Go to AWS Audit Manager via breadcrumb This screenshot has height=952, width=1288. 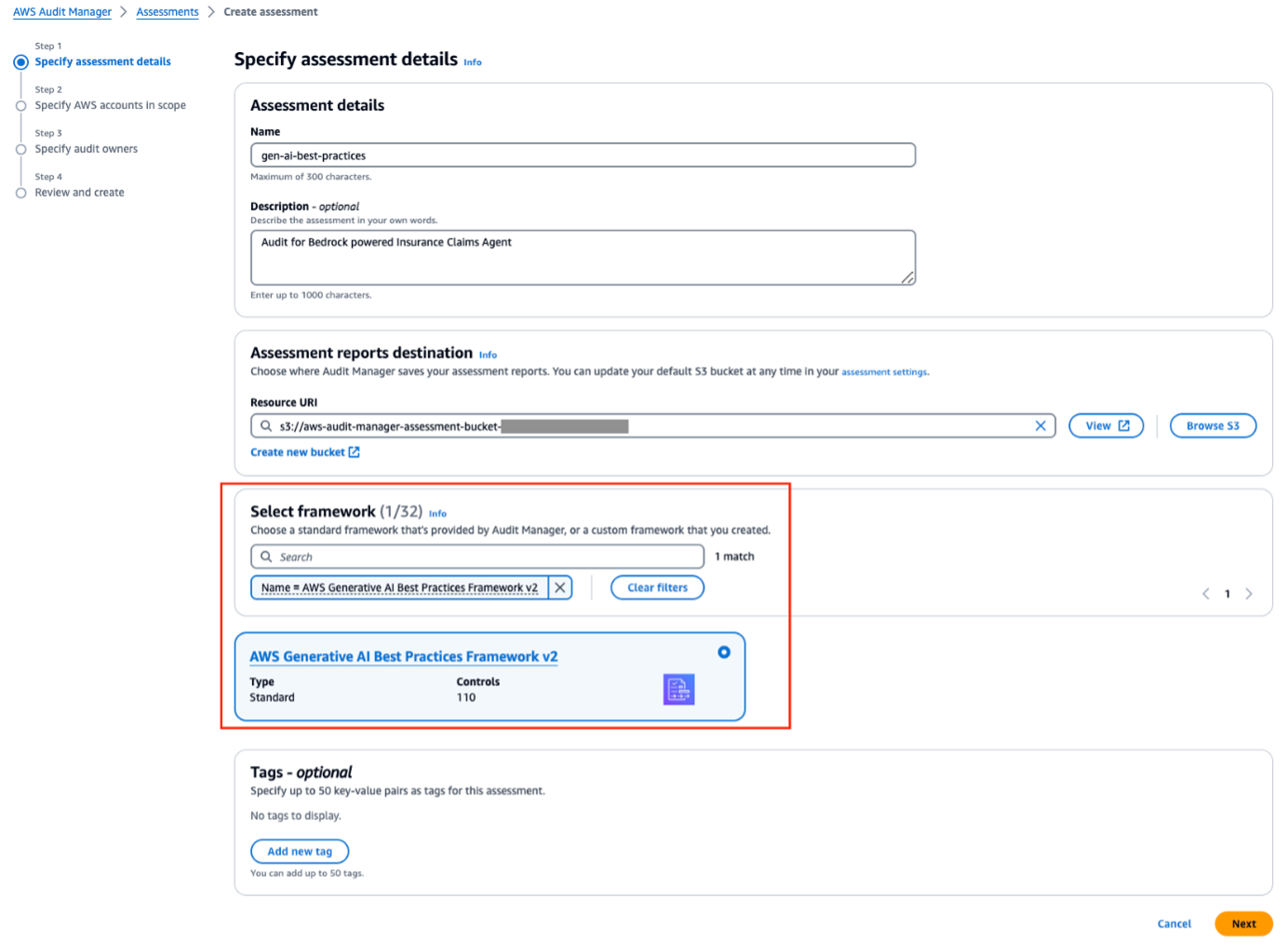[x=61, y=11]
